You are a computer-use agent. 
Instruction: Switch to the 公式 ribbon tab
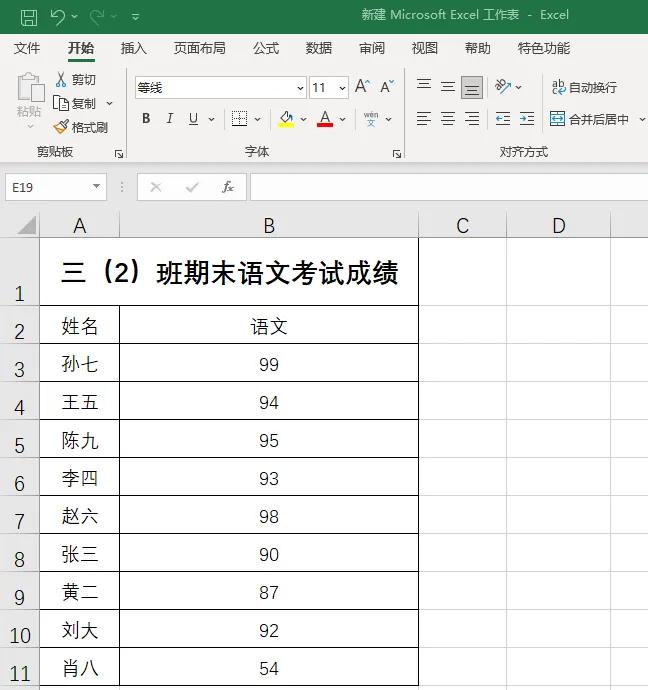(x=266, y=48)
